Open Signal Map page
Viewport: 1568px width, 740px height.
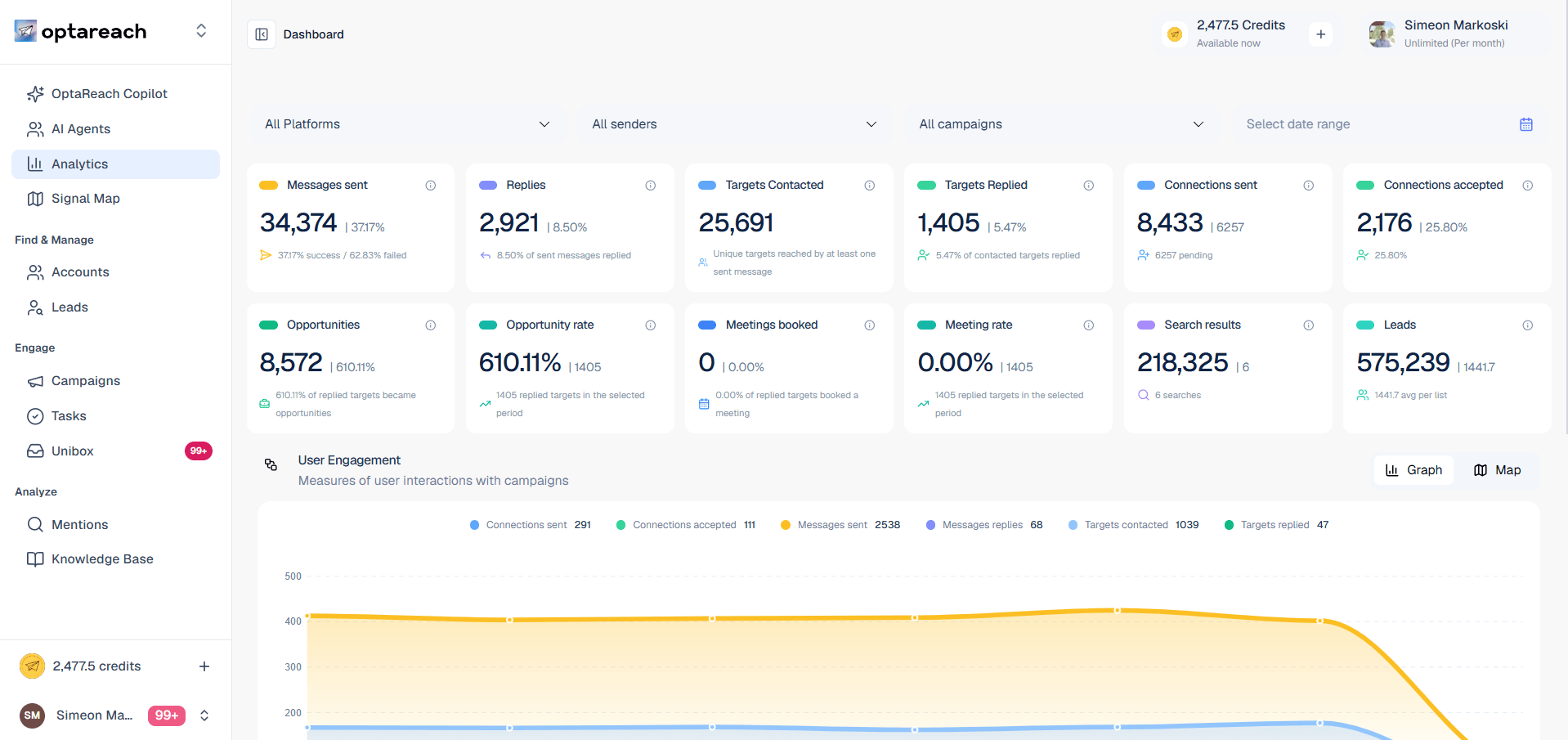115,199
